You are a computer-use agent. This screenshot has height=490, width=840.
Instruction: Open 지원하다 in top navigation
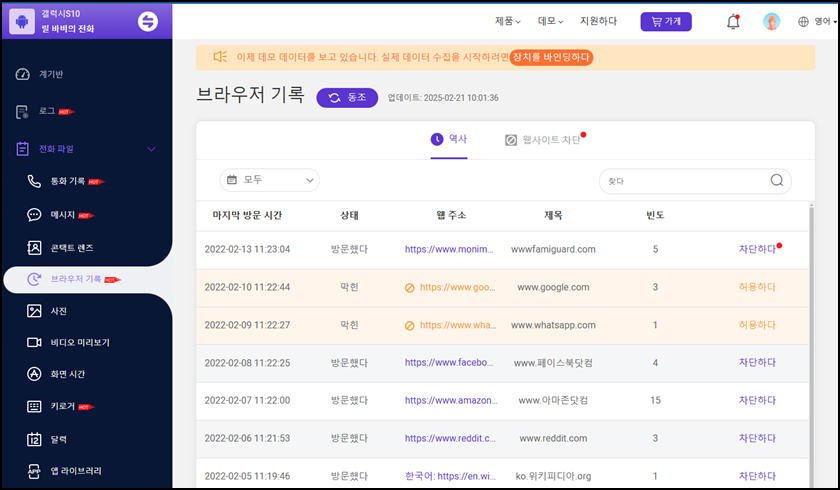pos(598,21)
